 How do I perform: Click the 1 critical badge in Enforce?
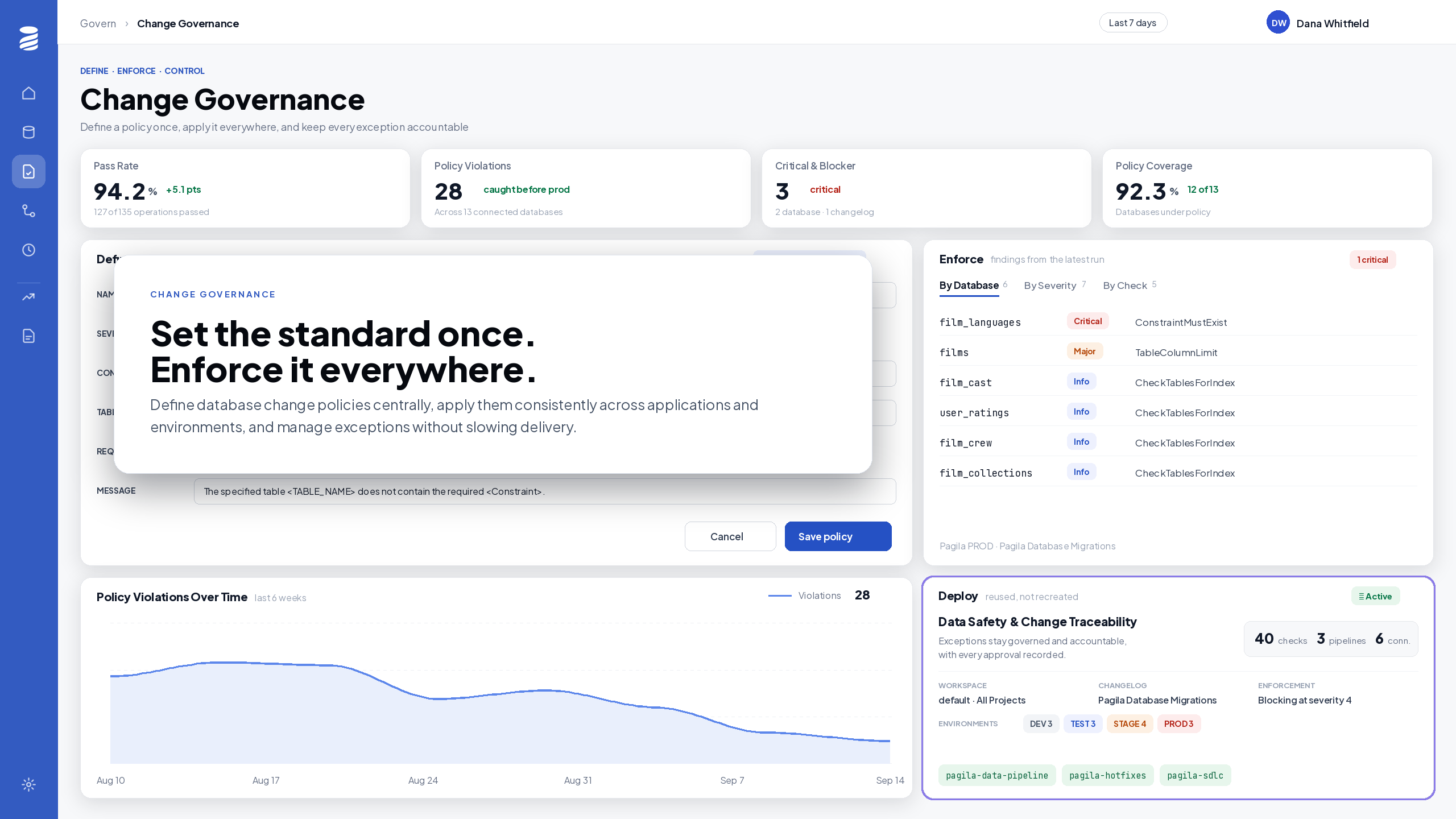coord(1372,260)
